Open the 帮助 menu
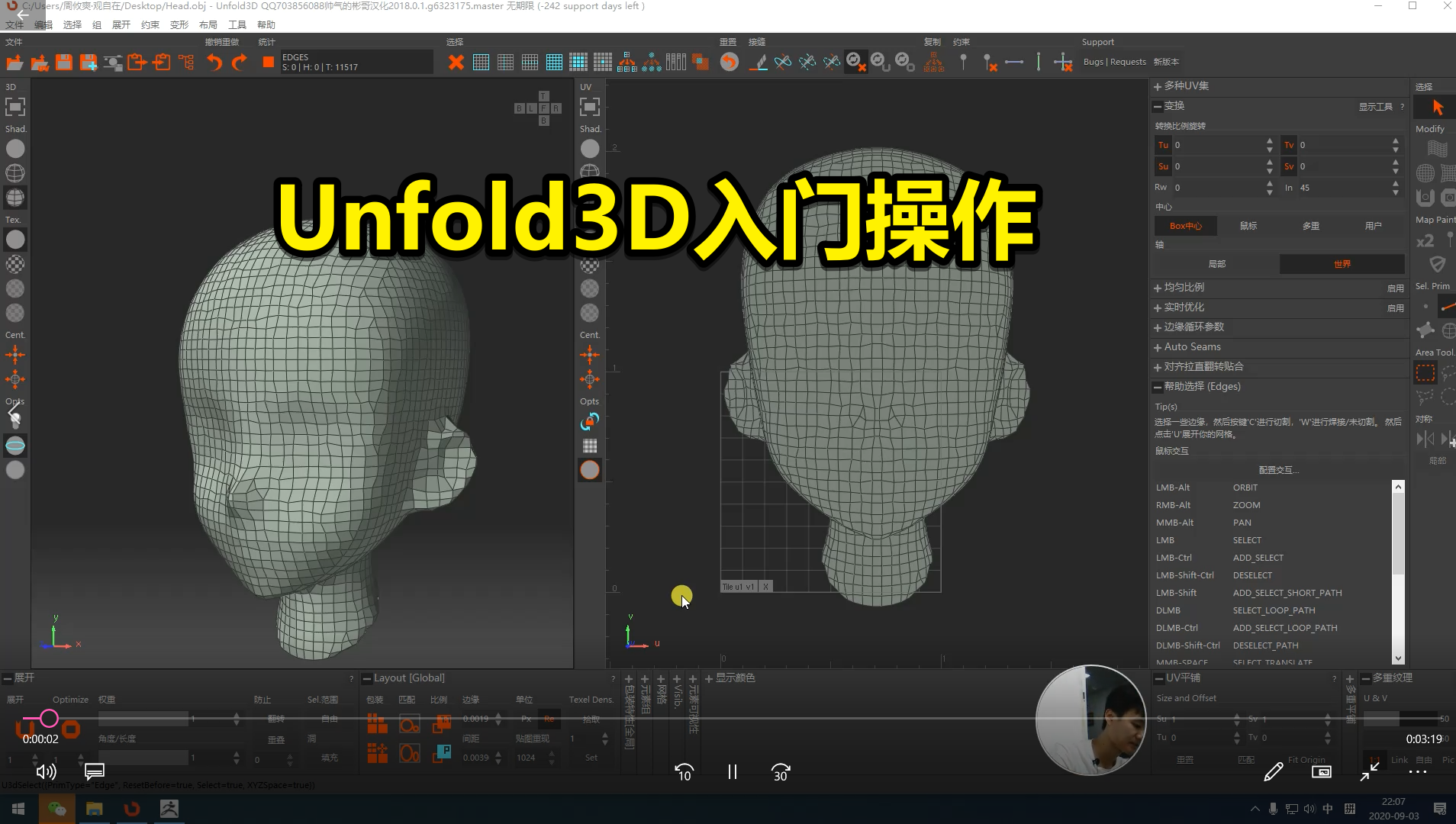This screenshot has width=1456, height=824. [266, 24]
